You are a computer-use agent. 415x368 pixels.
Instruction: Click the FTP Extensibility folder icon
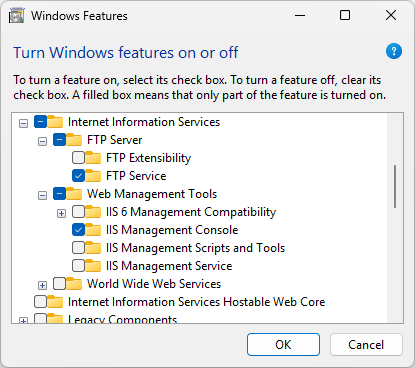93,158
